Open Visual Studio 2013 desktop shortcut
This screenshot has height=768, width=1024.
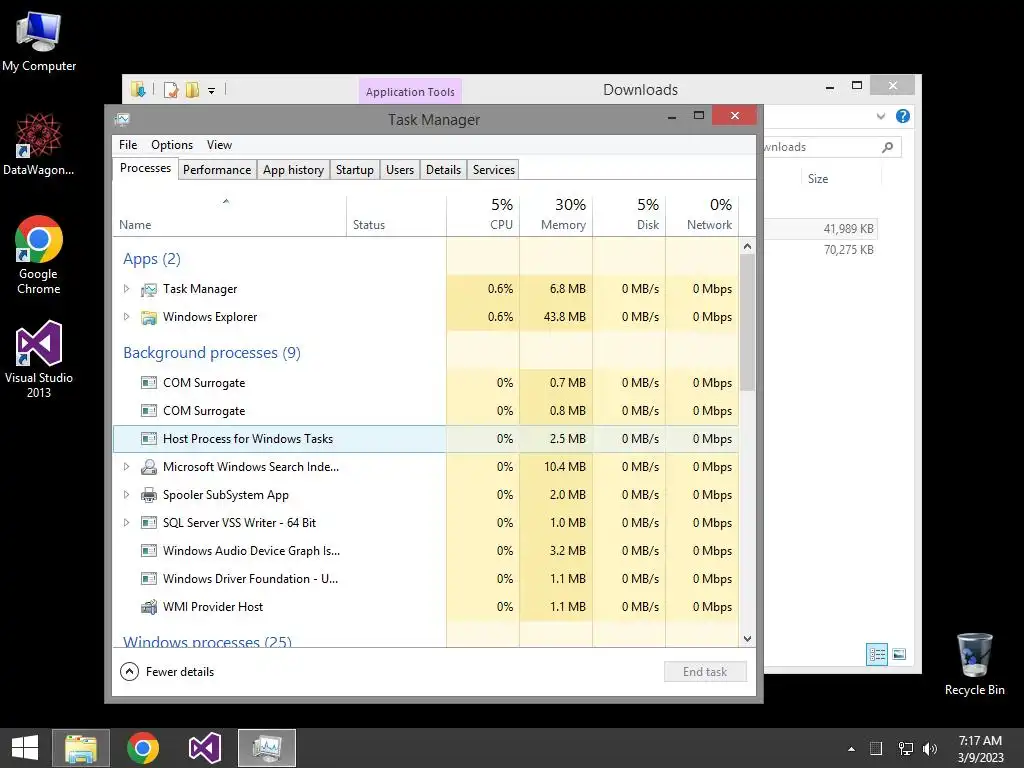point(39,358)
